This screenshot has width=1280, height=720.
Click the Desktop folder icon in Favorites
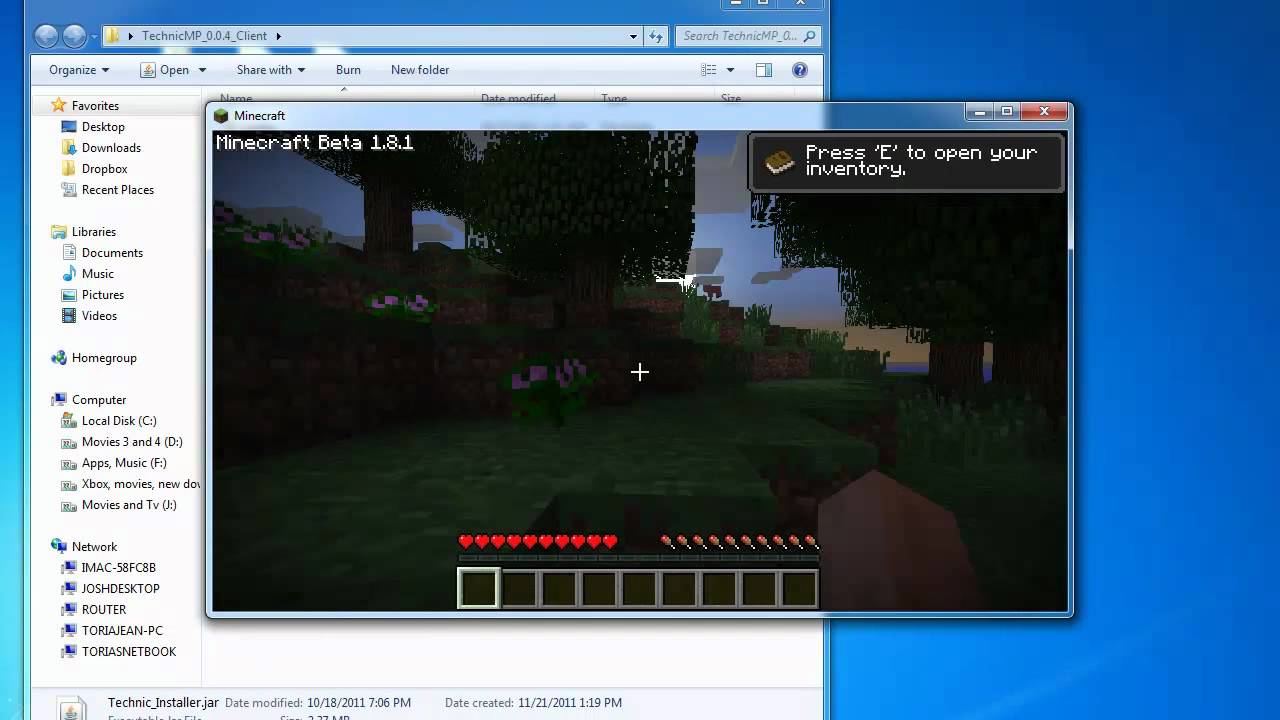tap(69, 127)
